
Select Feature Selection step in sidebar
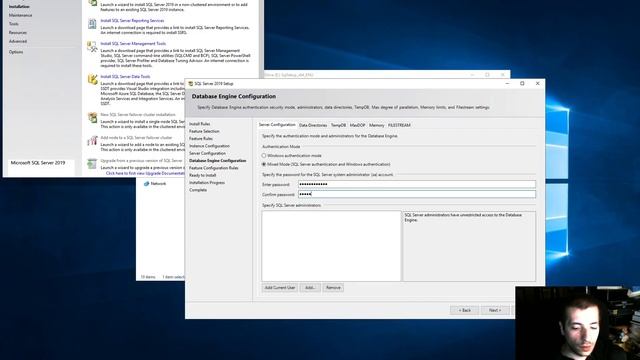point(204,131)
